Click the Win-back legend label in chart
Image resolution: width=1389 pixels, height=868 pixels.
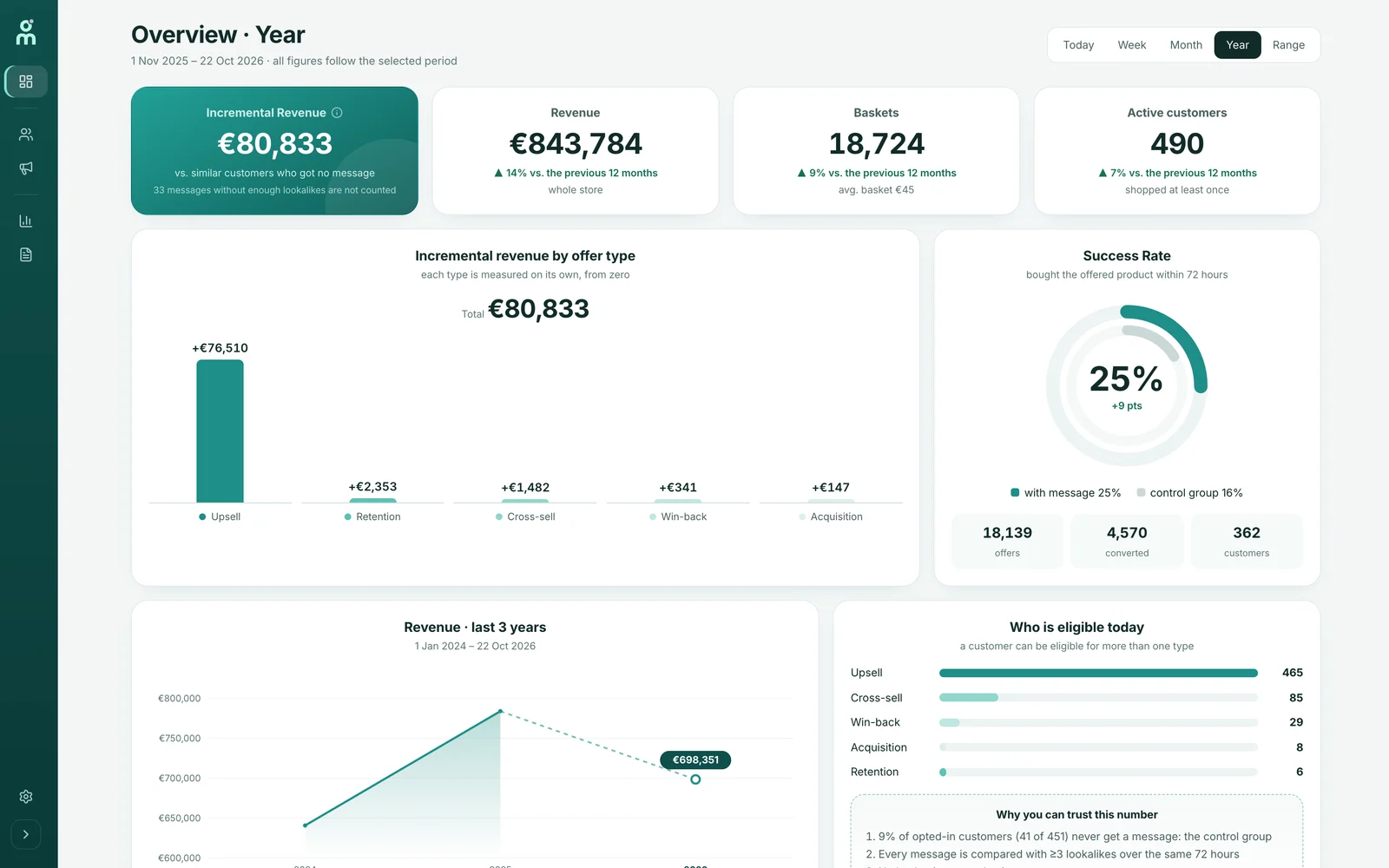click(x=678, y=516)
